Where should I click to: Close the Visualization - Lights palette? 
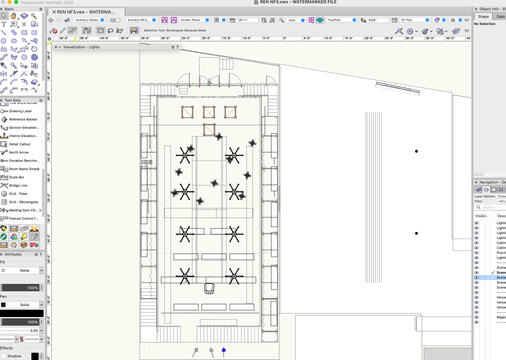point(56,47)
